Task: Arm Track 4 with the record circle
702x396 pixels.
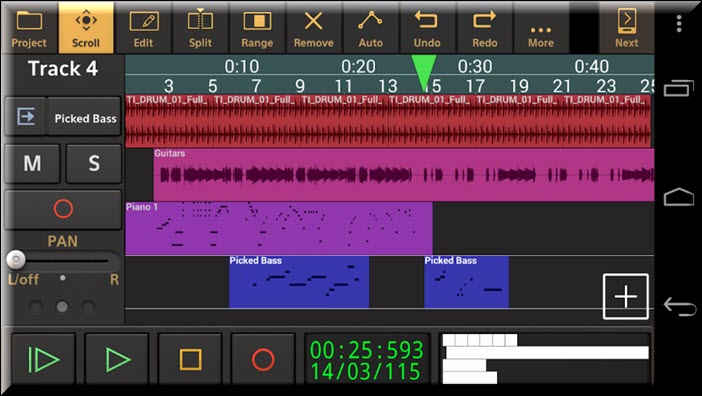Action: tap(63, 209)
